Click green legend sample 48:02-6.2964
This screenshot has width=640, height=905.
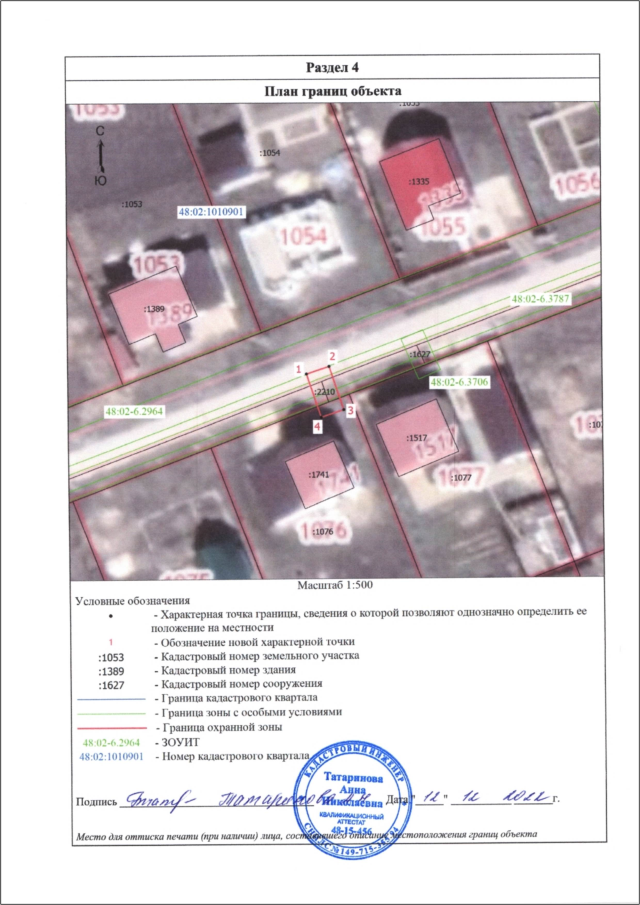click(x=111, y=742)
